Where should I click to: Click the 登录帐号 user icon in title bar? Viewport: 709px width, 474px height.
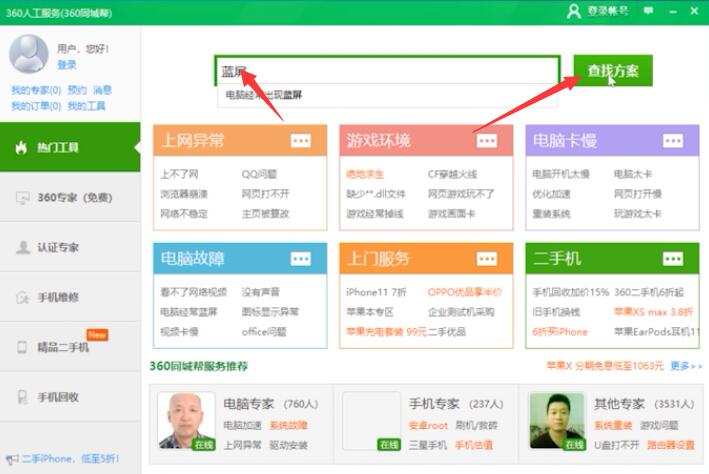[x=573, y=11]
